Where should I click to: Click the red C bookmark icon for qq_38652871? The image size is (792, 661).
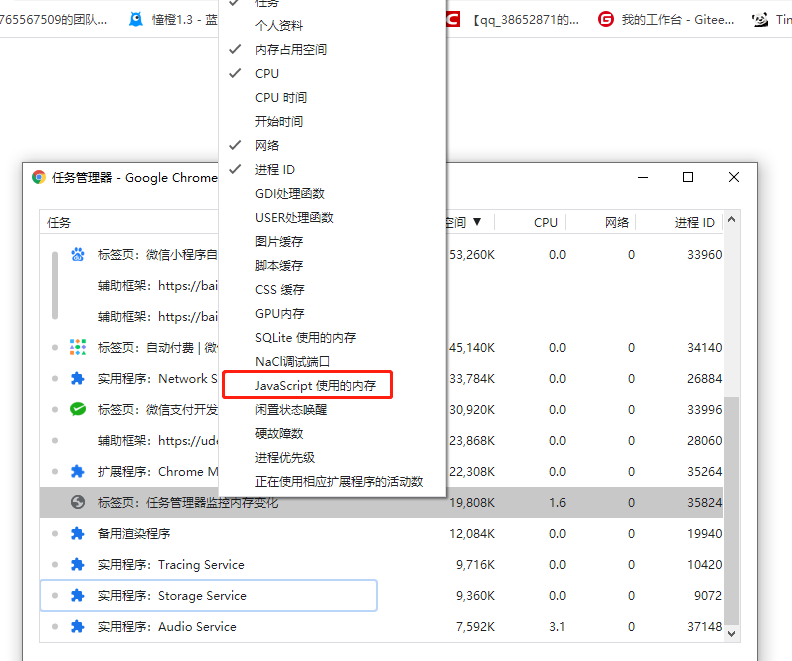click(x=453, y=19)
